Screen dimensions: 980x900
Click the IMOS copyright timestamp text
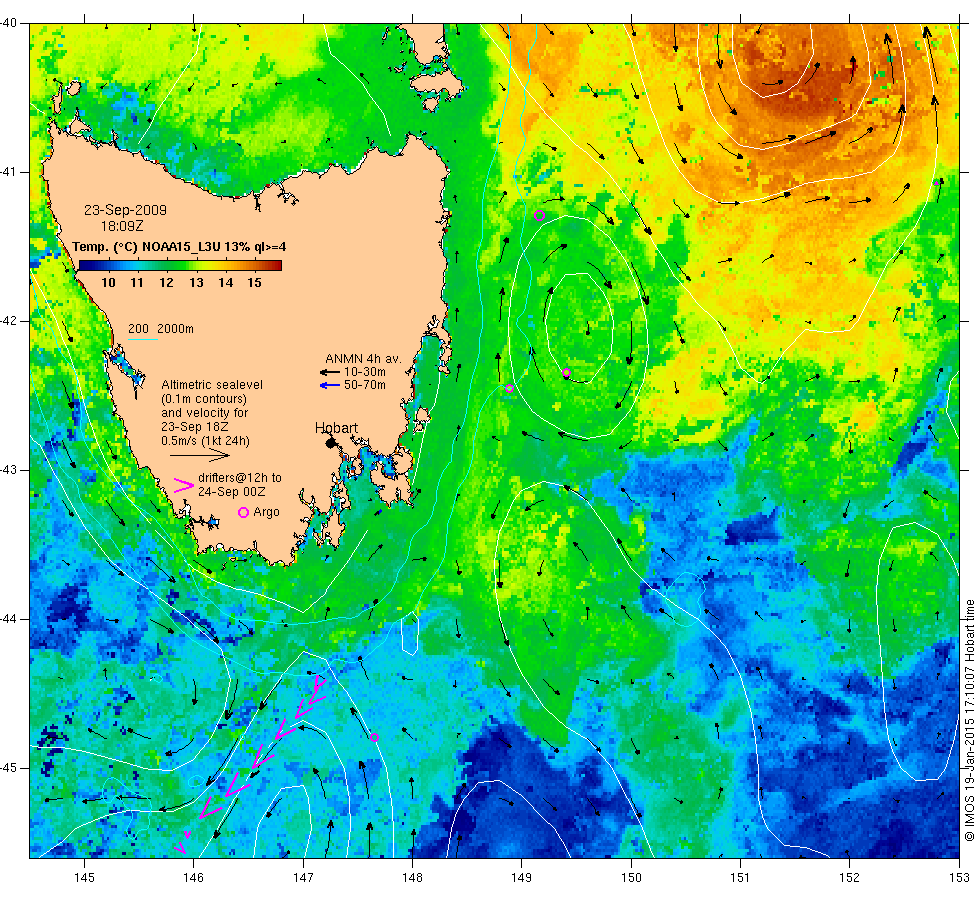pyautogui.click(x=969, y=721)
